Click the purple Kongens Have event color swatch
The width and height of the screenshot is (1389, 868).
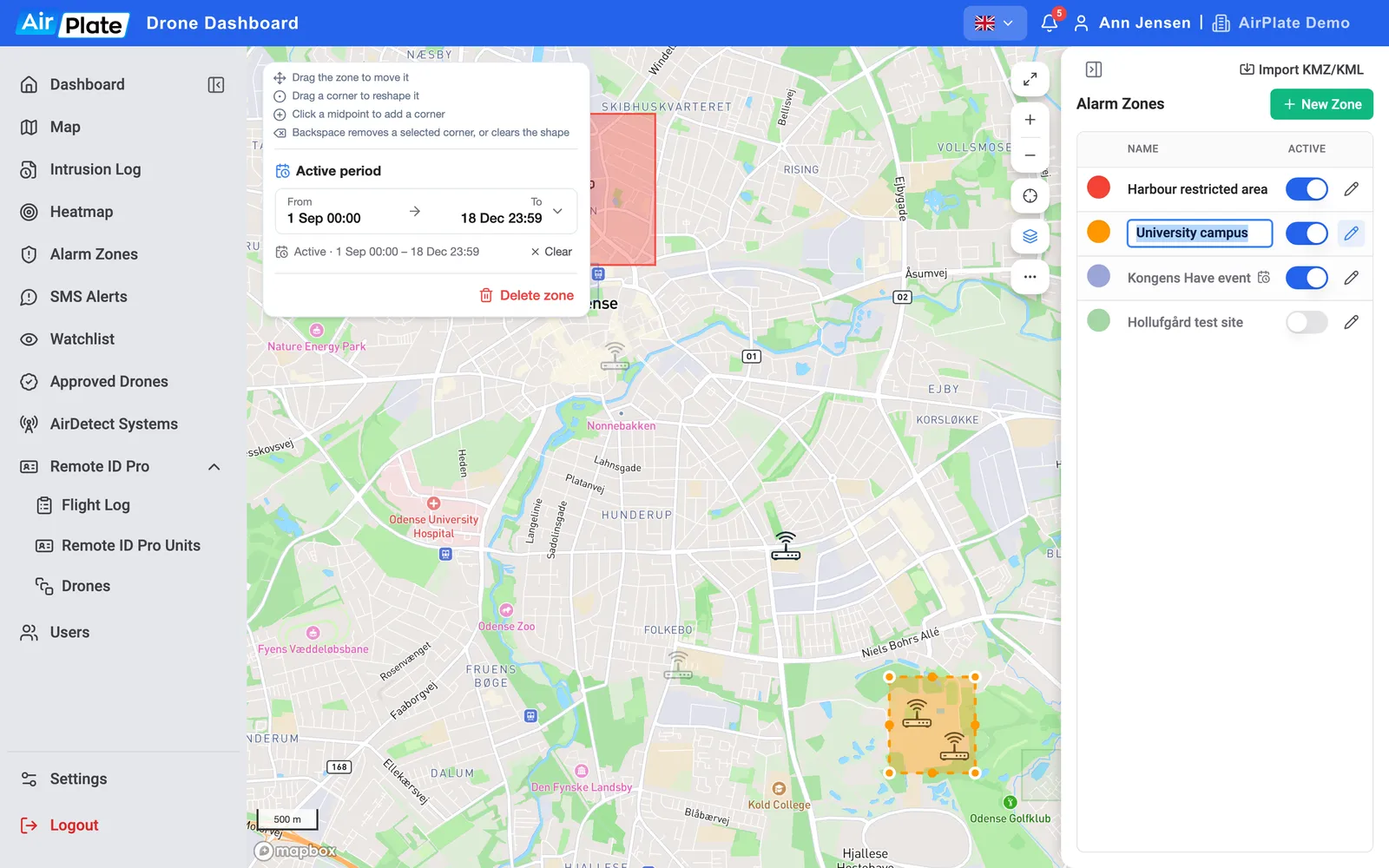(1099, 276)
